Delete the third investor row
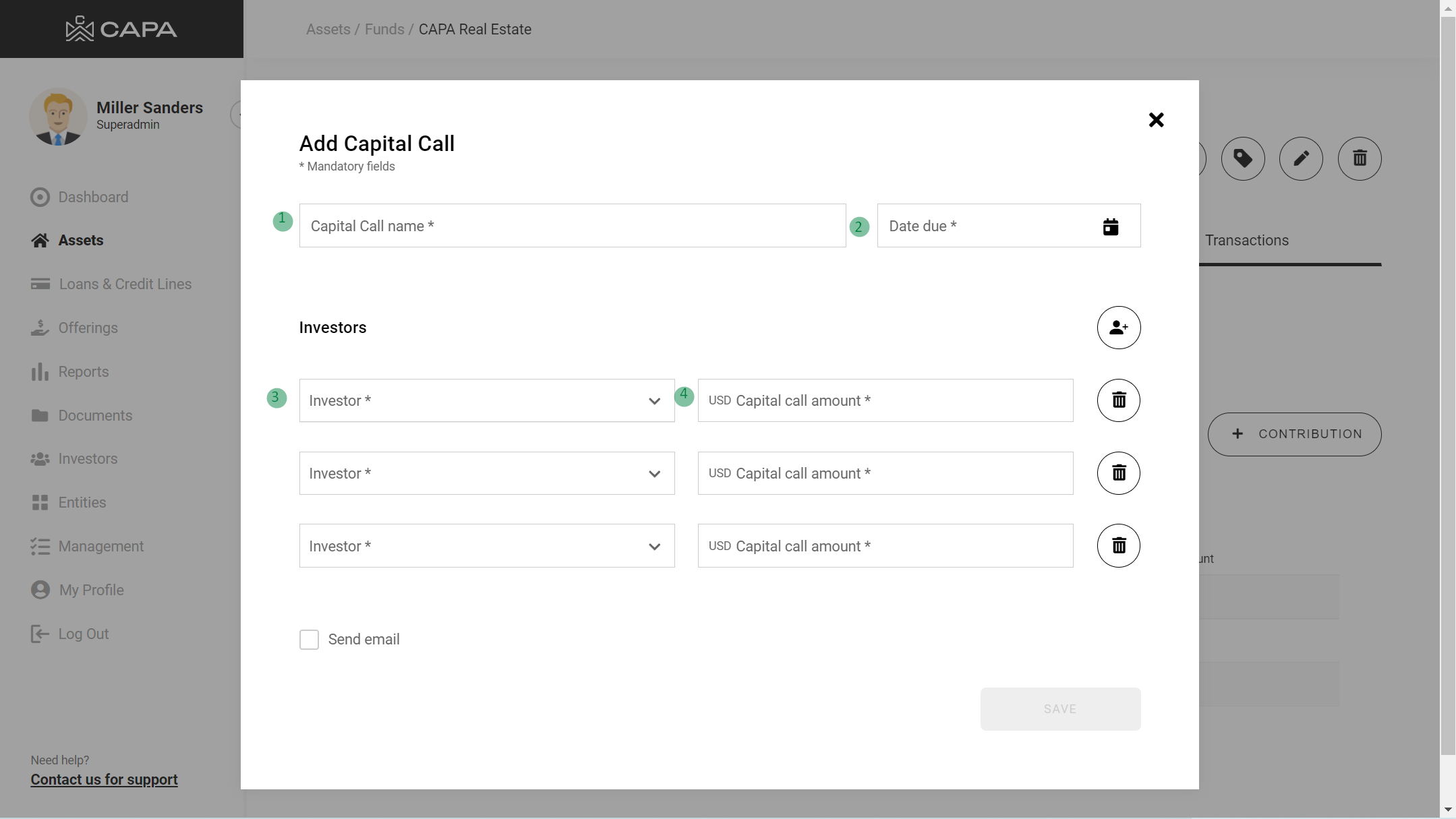Screen dimensions: 1456x819 (1118, 546)
